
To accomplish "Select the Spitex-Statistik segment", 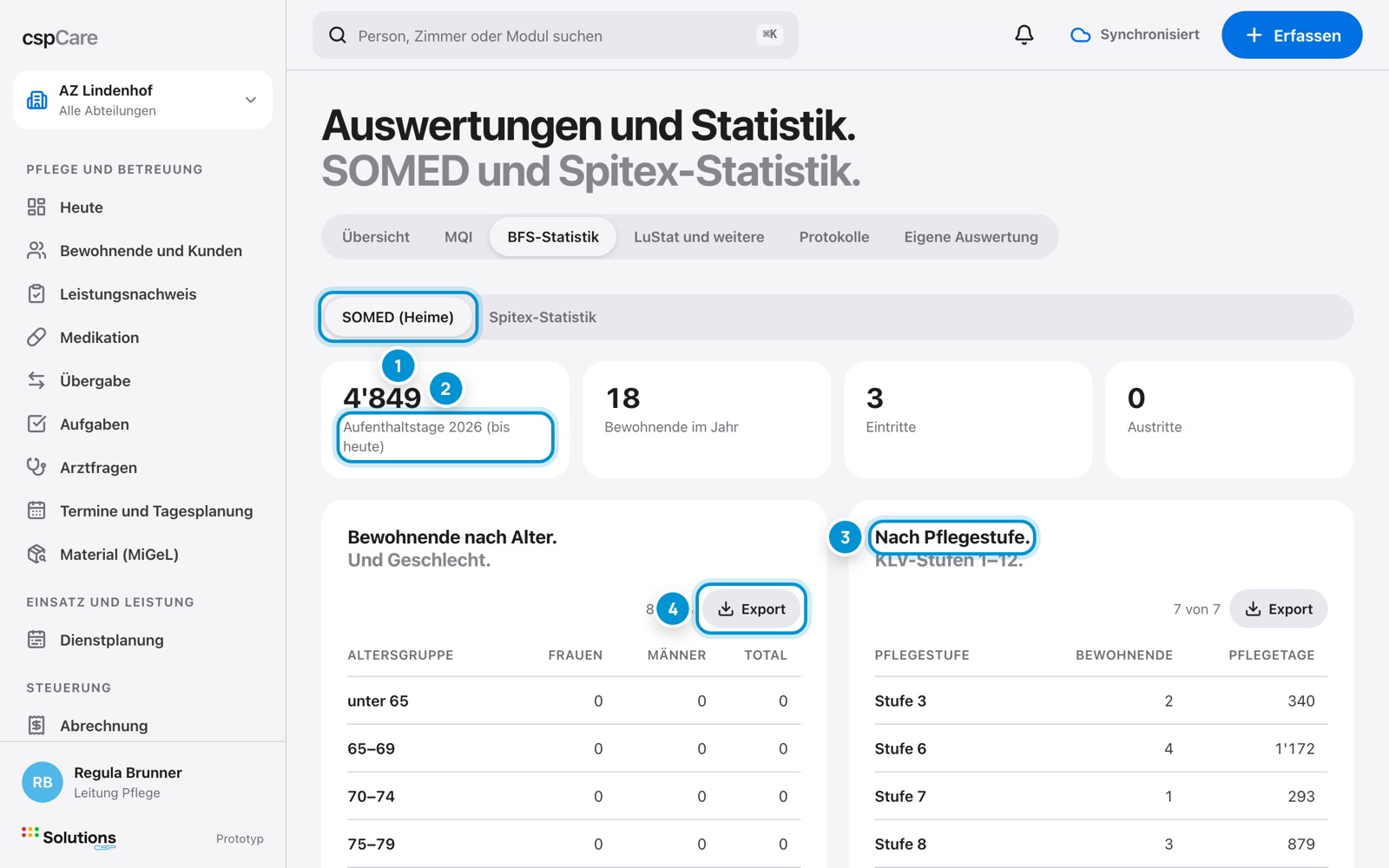I will tap(543, 317).
